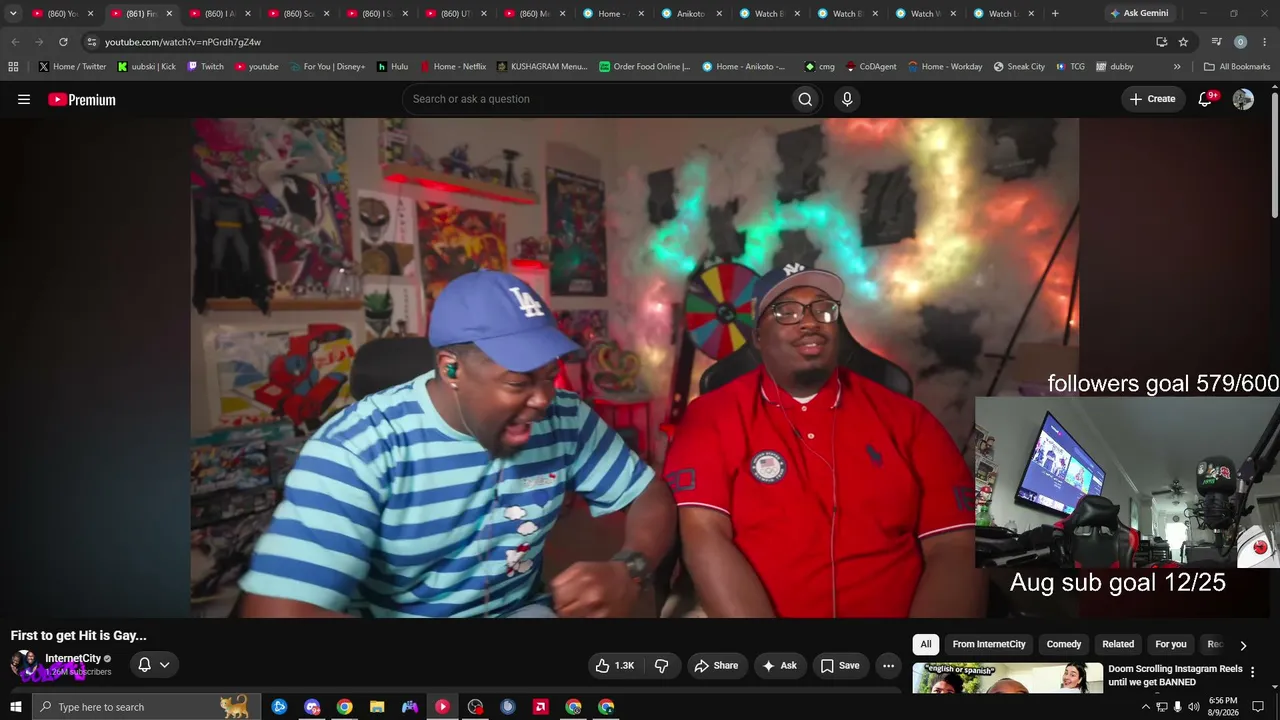
Task: Select the Related filter chip
Action: pos(1118,644)
